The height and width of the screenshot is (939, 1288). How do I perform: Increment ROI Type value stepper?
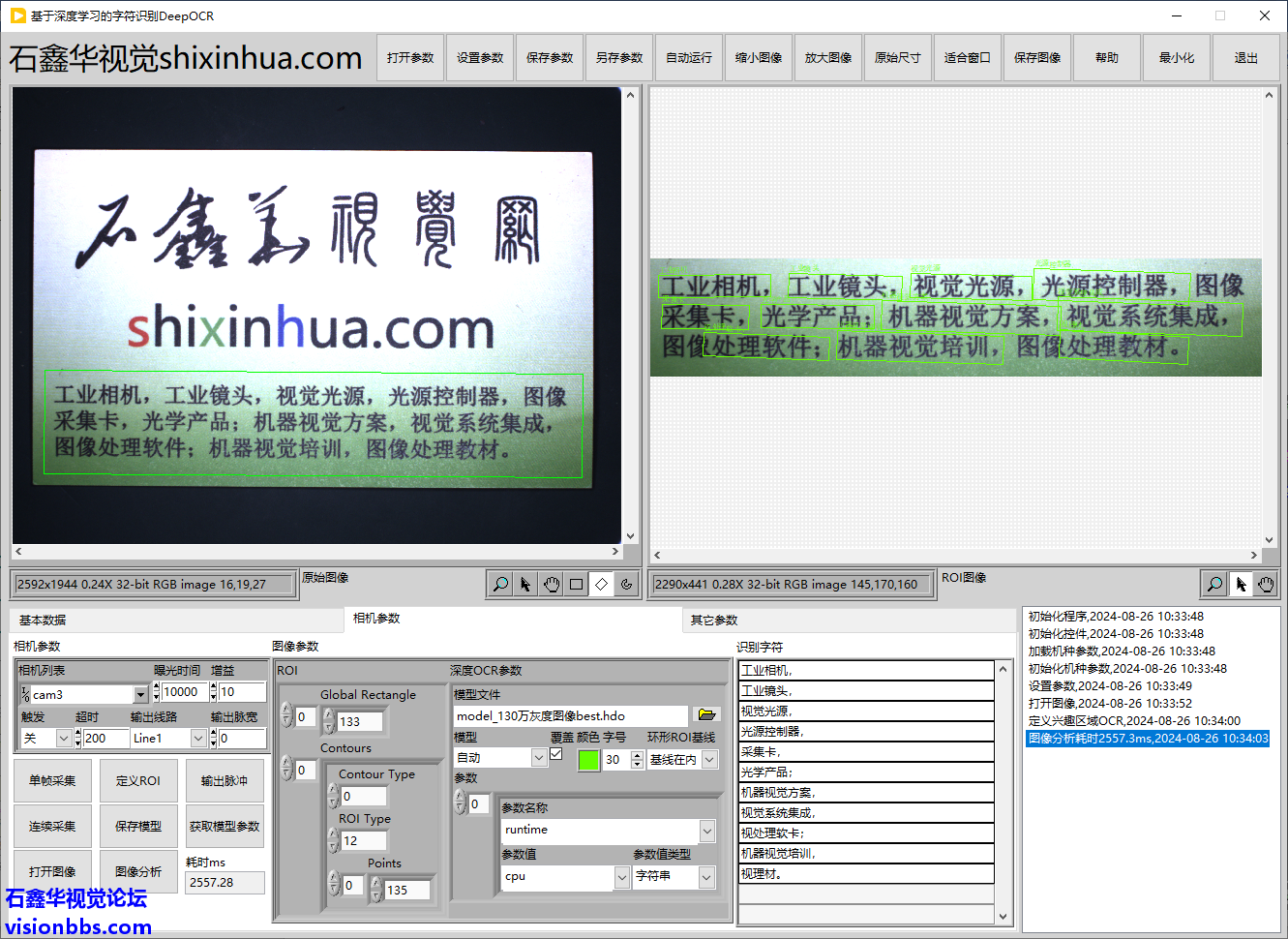coord(333,834)
